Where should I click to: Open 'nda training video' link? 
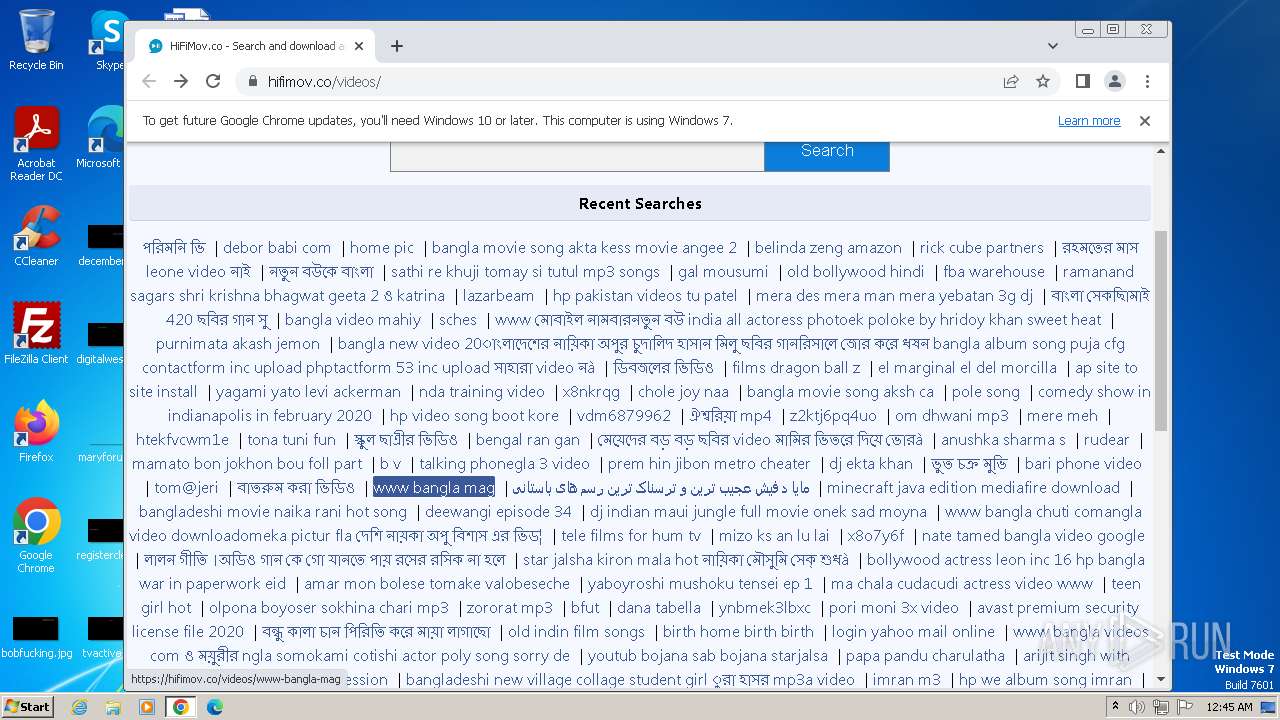point(482,392)
